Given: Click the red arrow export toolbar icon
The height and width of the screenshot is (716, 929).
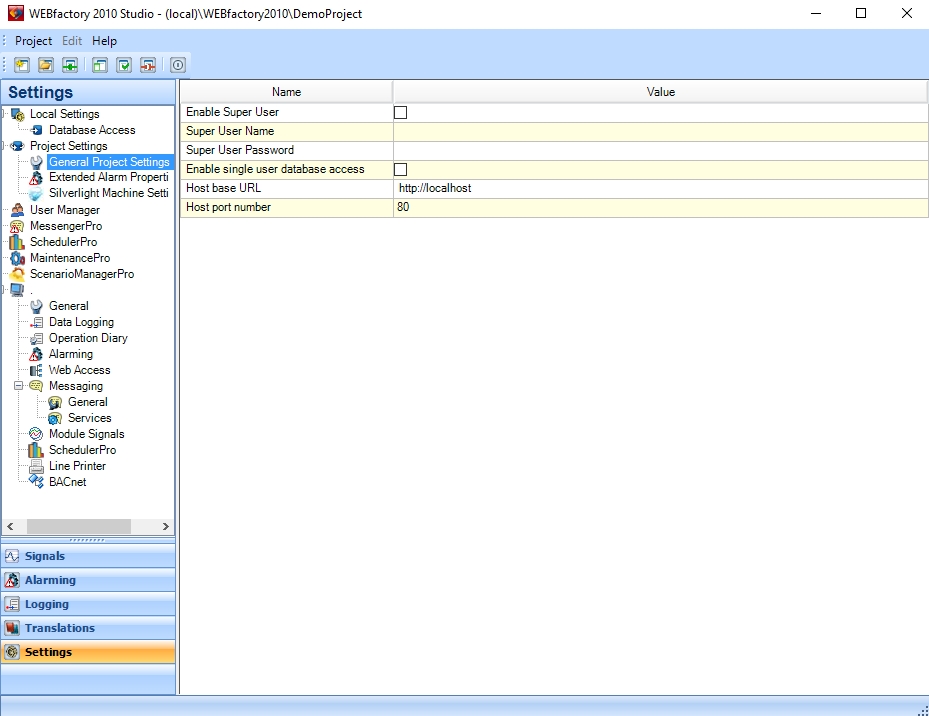Looking at the screenshot, I should [x=148, y=65].
